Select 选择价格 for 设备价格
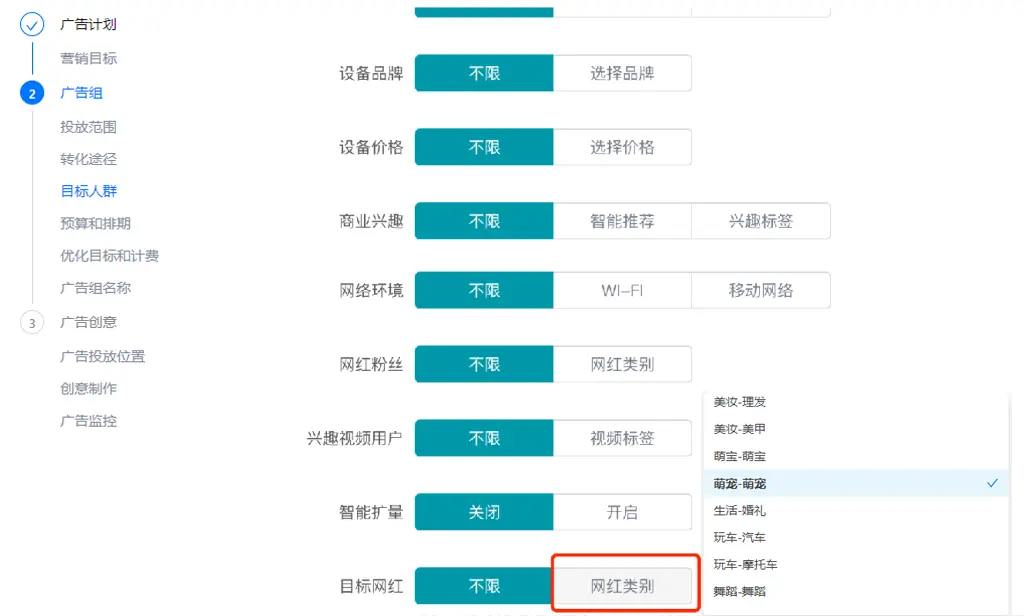Screen dimensions: 1024x616 622,147
